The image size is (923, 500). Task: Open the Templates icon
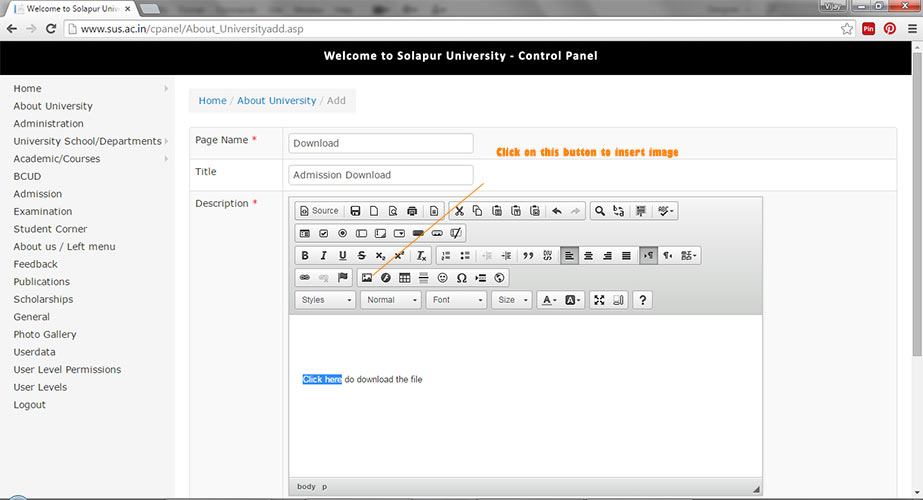click(x=434, y=211)
